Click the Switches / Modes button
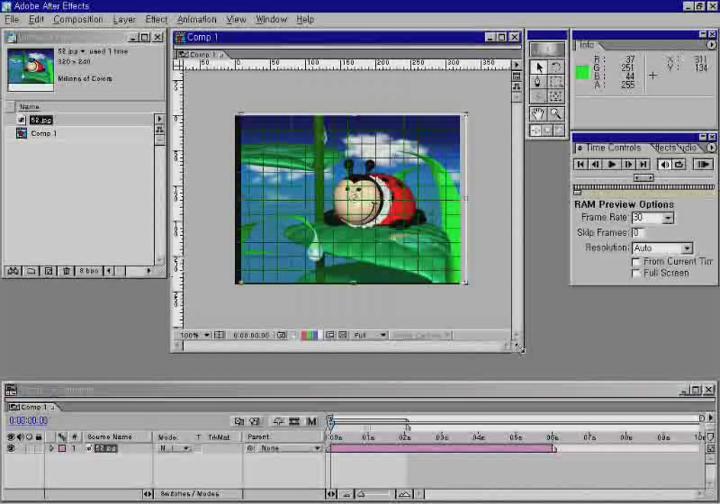The image size is (720, 504). tap(189, 494)
